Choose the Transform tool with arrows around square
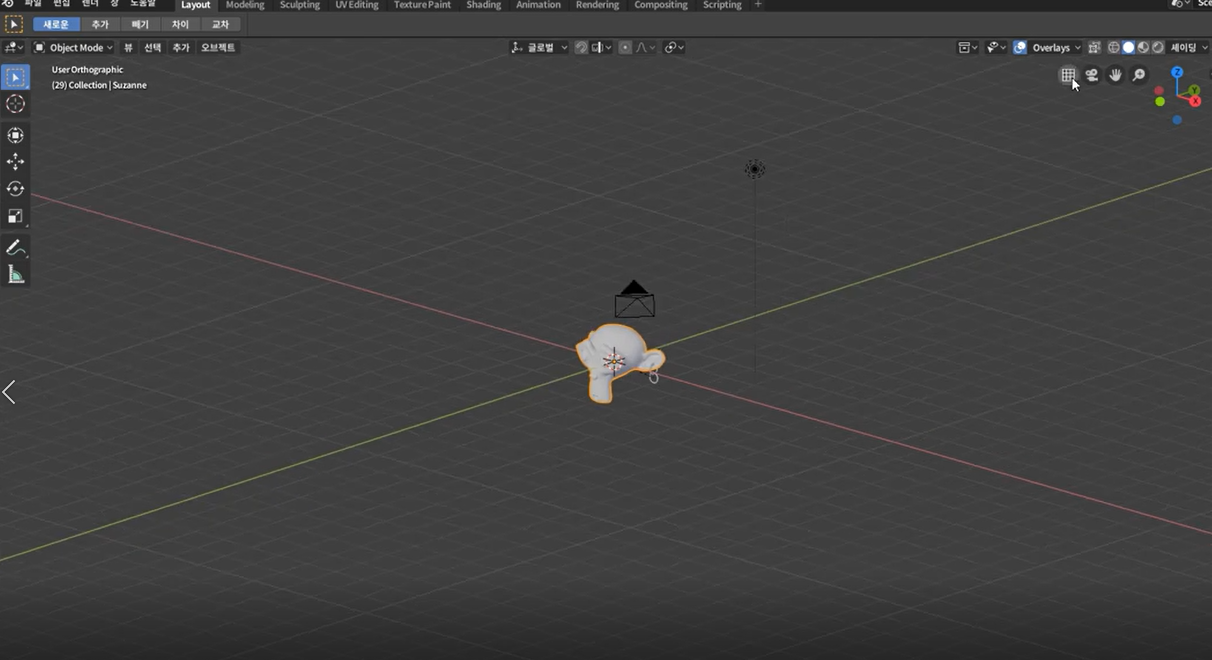 click(15, 135)
